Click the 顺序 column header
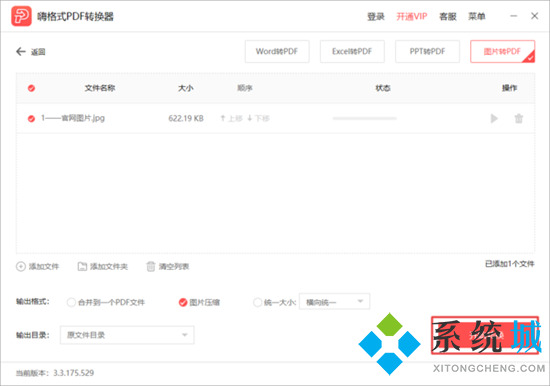This screenshot has width=550, height=386. [245, 88]
